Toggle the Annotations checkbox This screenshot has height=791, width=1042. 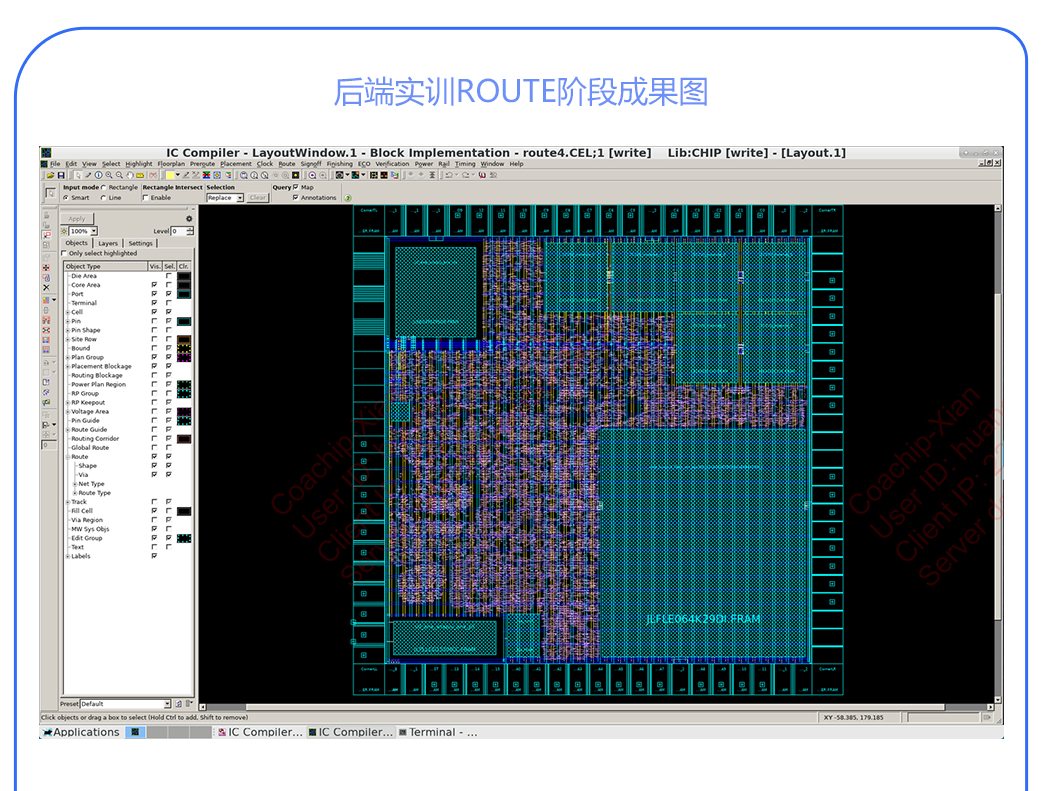(296, 197)
